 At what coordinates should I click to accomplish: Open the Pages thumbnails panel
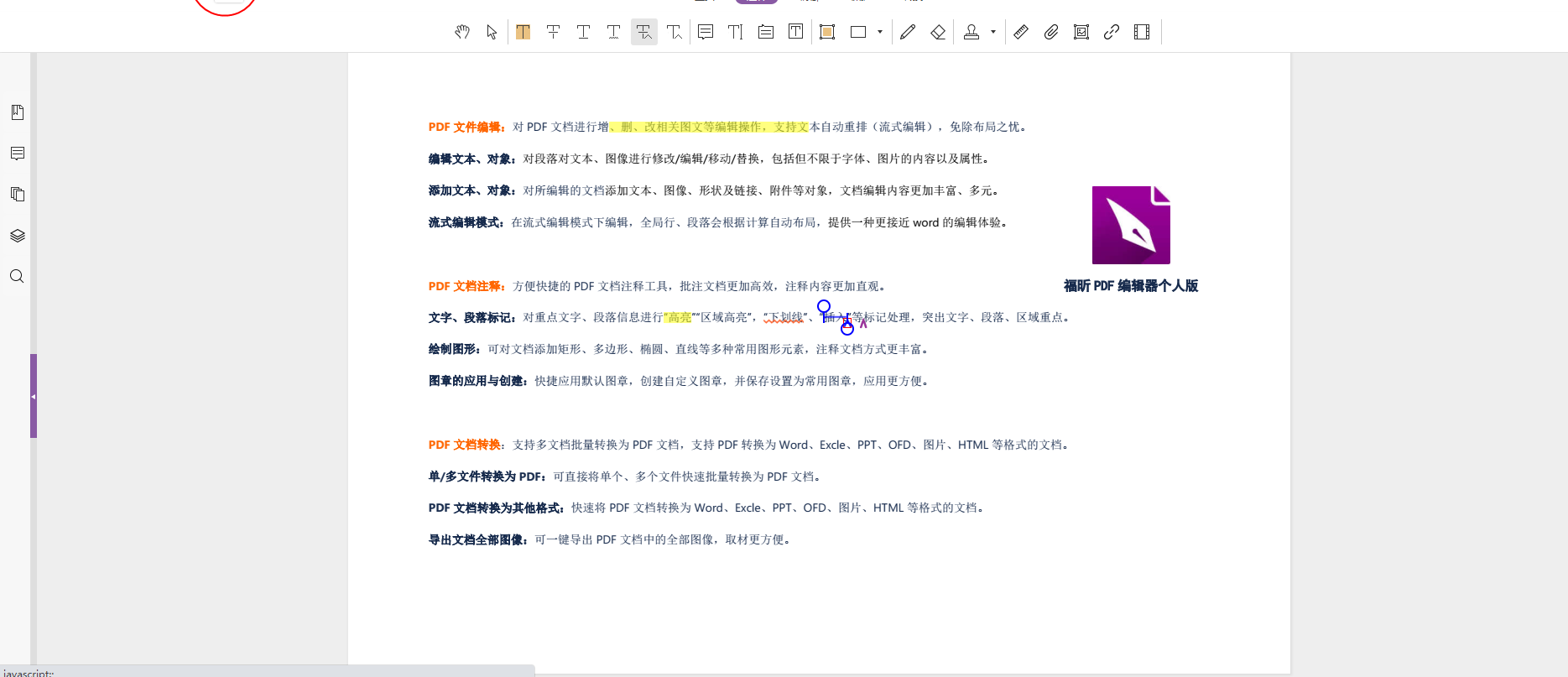point(18,195)
